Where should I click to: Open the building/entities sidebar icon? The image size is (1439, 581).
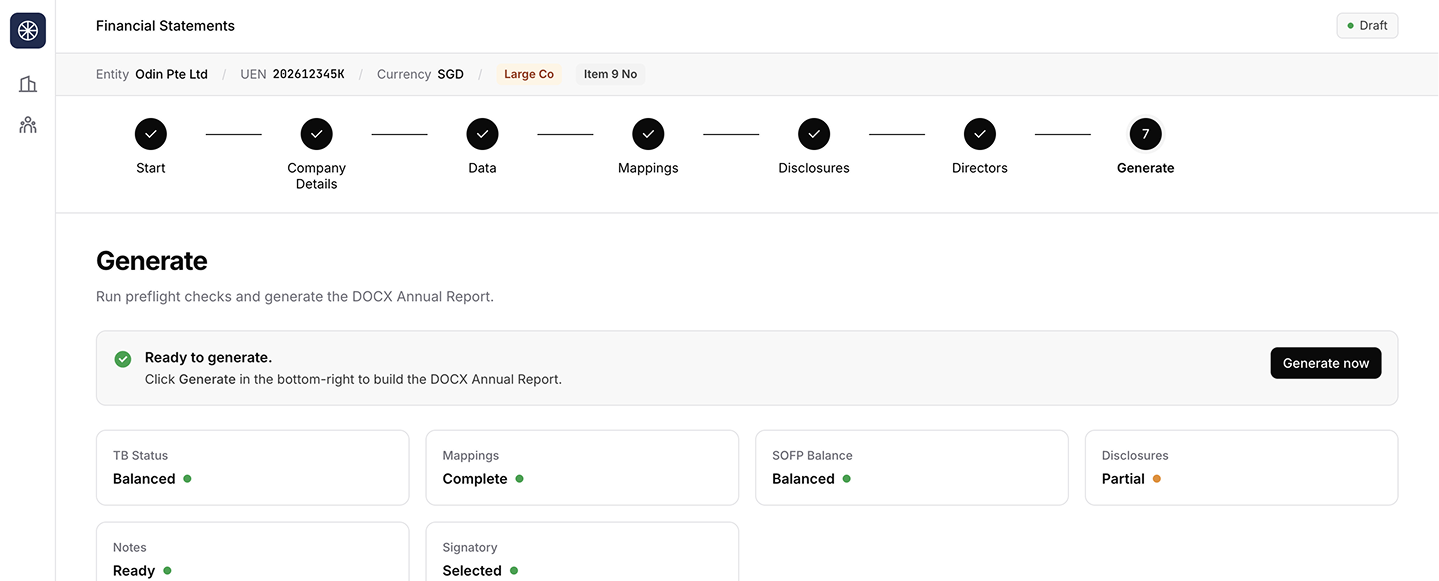point(28,84)
